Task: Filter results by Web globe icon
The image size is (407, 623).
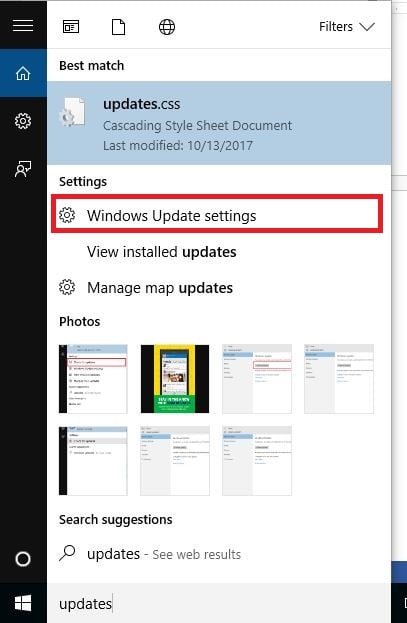Action: 167,27
